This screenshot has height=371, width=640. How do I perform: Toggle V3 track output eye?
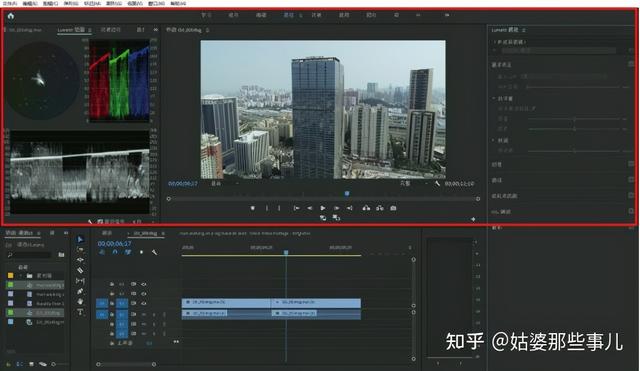coord(144,284)
